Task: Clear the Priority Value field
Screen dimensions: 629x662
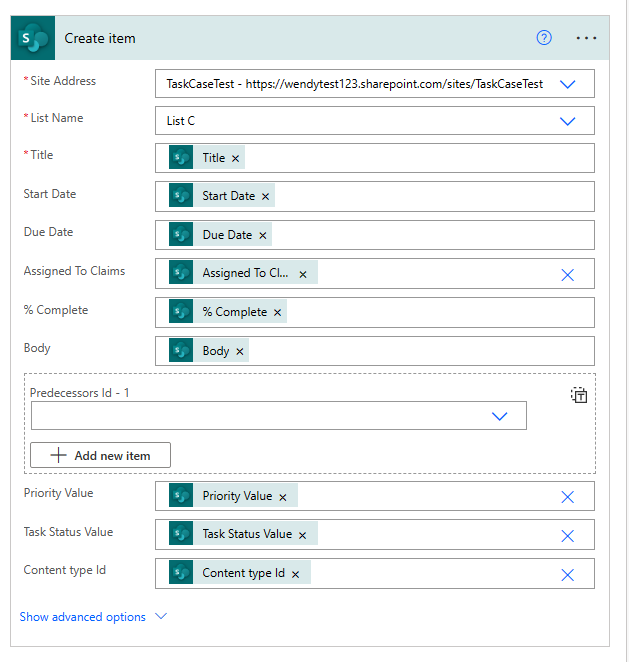Action: coord(567,497)
